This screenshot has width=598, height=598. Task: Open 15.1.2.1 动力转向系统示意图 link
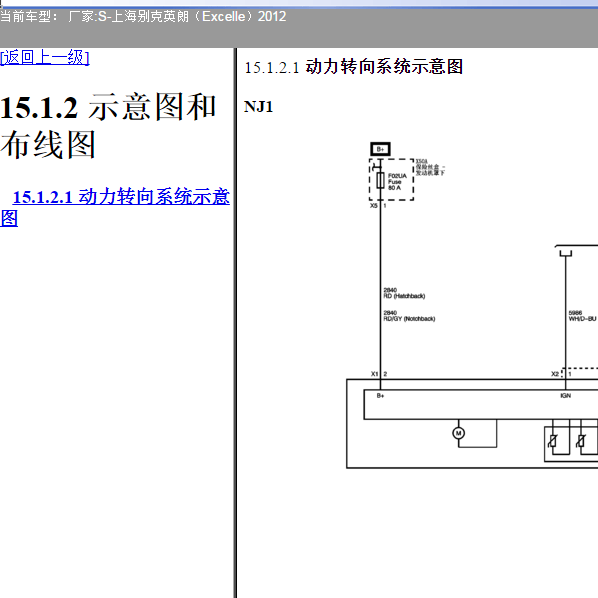point(115,207)
